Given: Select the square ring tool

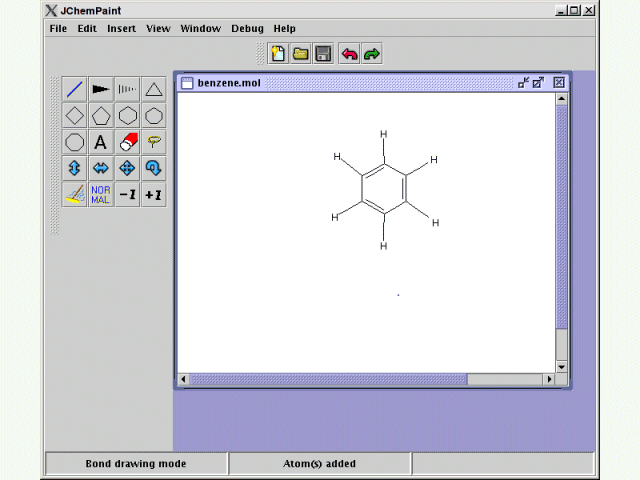Looking at the screenshot, I should tap(74, 116).
